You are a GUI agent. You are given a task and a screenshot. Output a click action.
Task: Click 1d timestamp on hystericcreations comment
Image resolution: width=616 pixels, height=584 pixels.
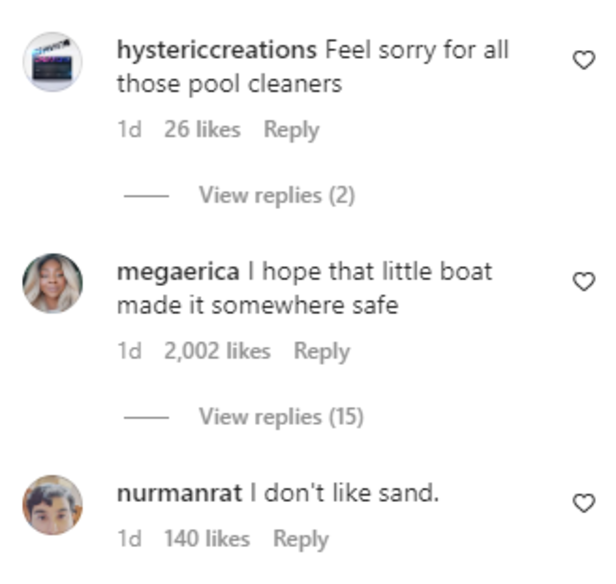[129, 129]
